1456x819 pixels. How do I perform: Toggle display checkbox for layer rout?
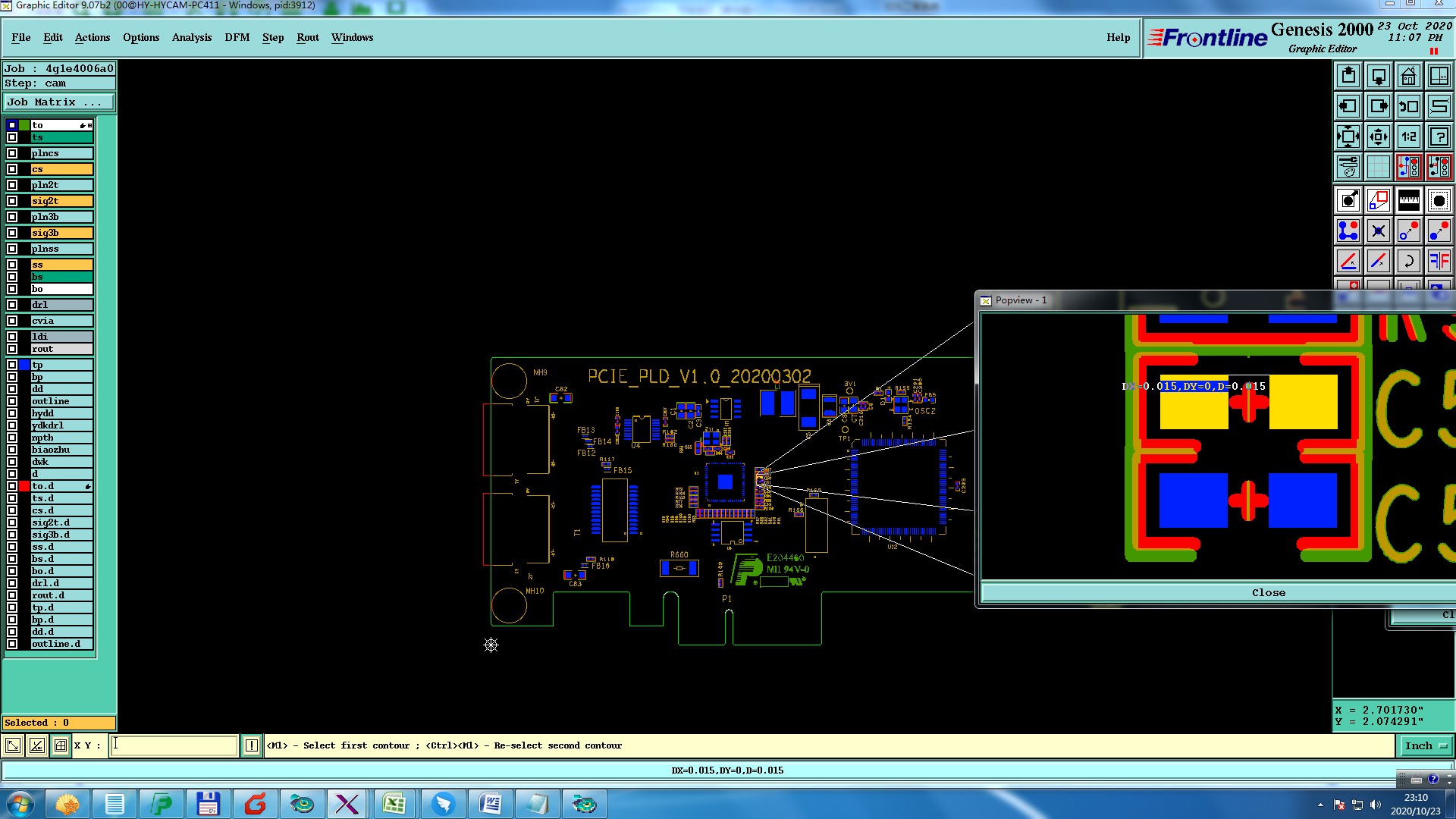pyautogui.click(x=12, y=349)
